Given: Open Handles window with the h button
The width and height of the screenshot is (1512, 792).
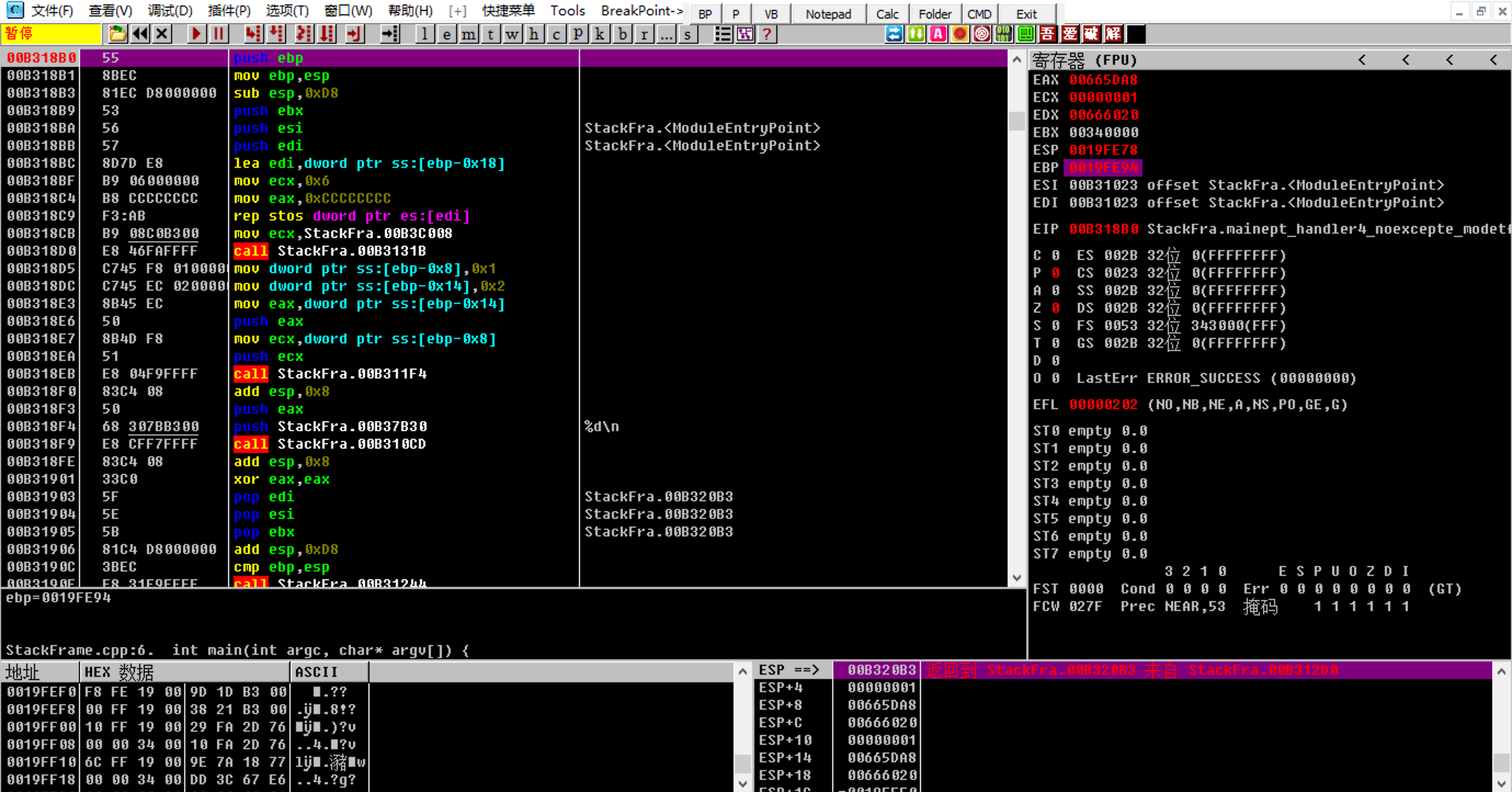Looking at the screenshot, I should tap(533, 34).
